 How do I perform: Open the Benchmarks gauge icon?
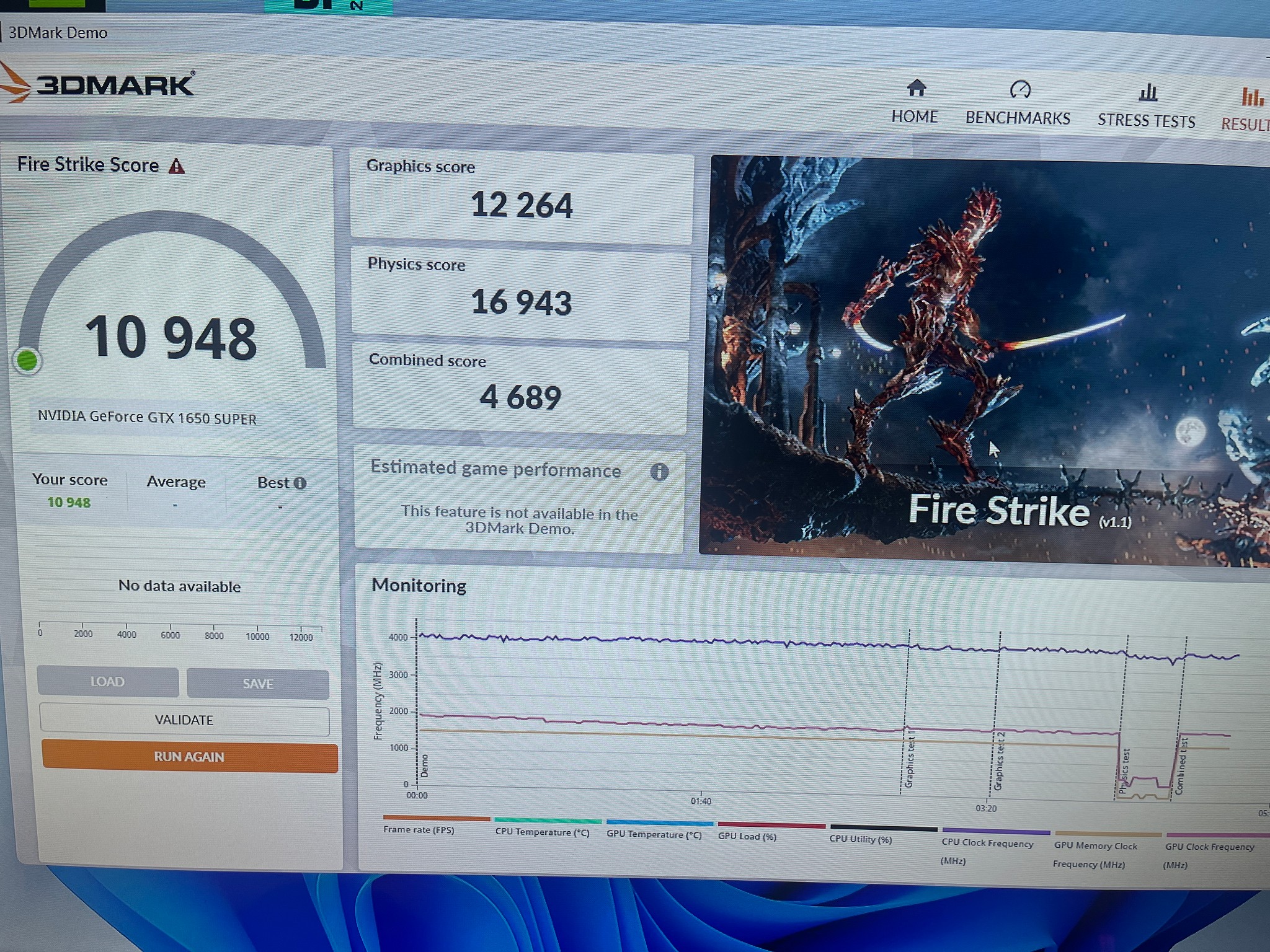pos(1020,90)
